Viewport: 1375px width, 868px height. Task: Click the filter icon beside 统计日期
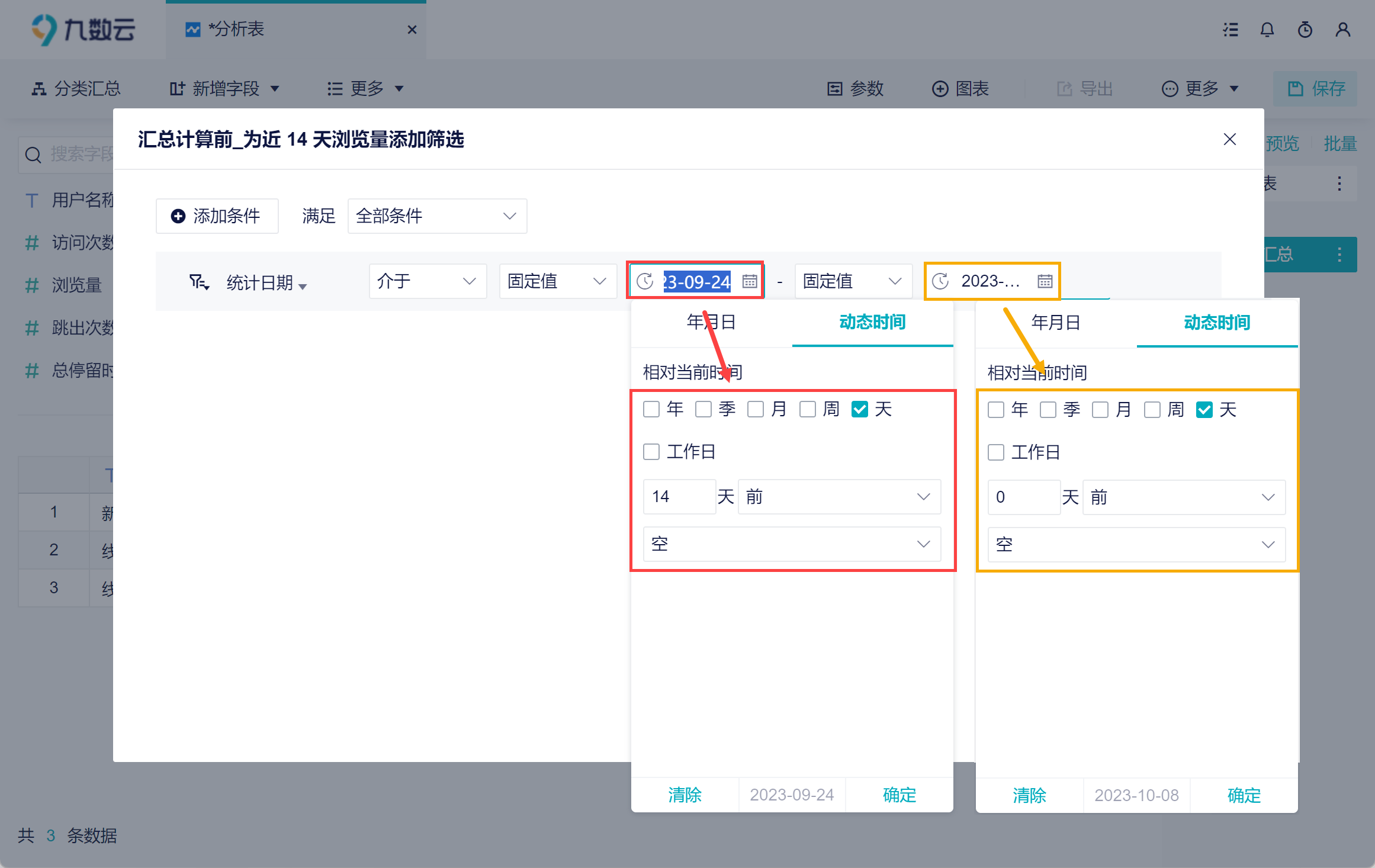pyautogui.click(x=198, y=282)
